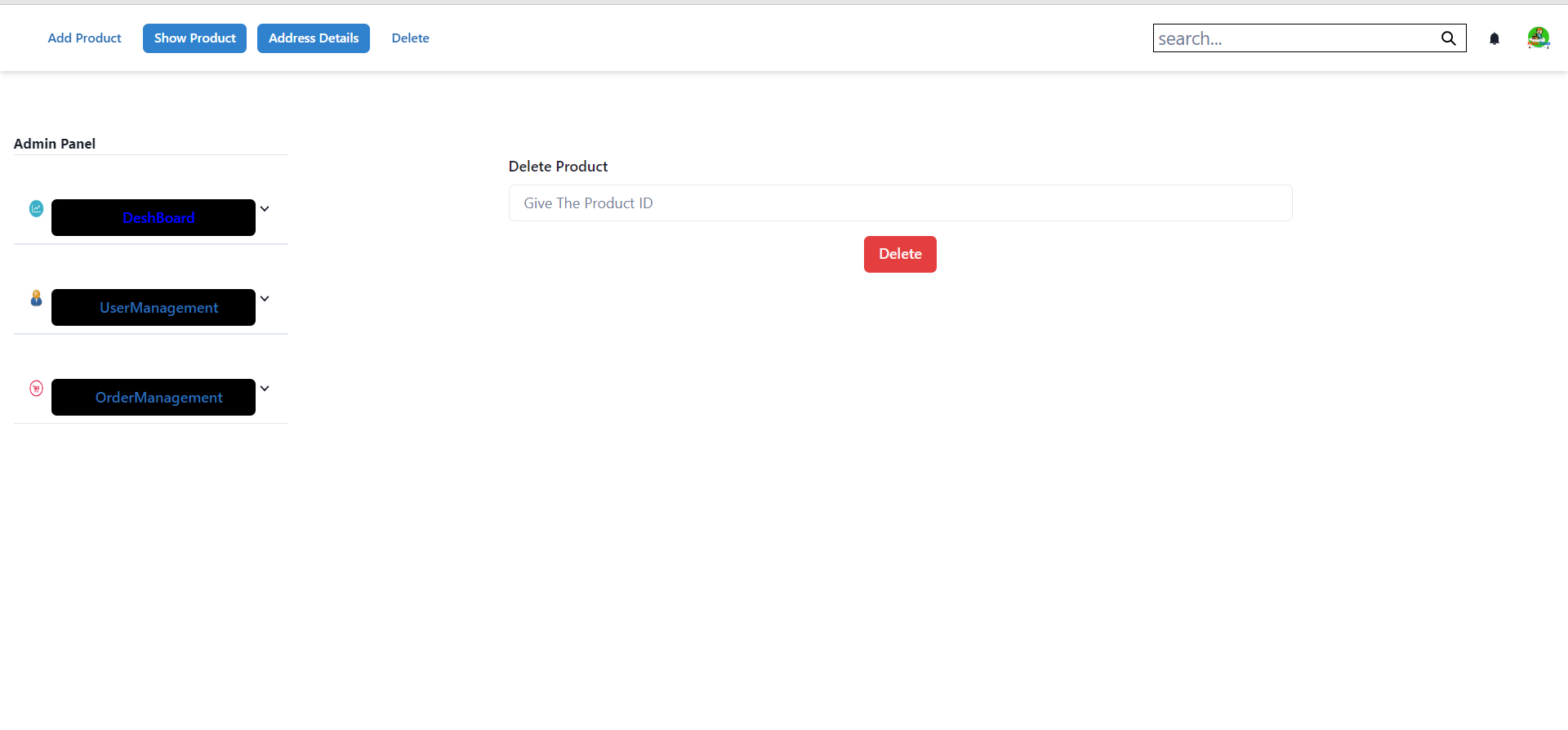Click the search magnifier icon
The image size is (1568, 730).
click(1448, 38)
